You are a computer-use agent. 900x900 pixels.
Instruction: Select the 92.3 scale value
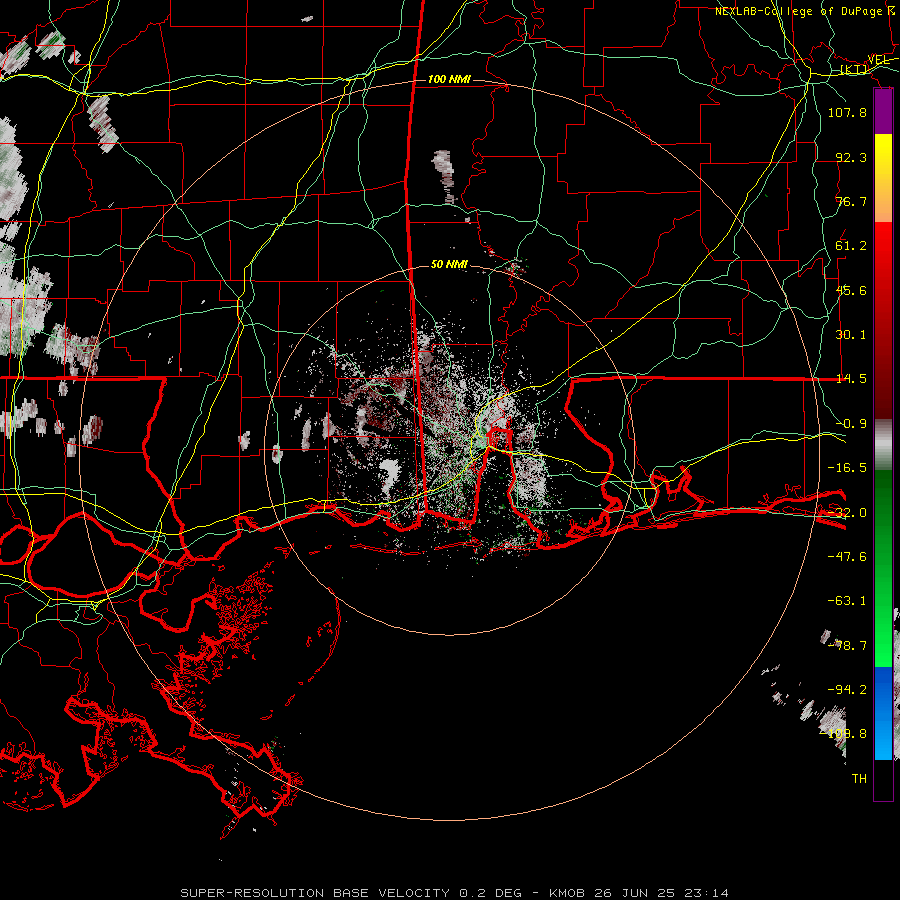click(851, 157)
